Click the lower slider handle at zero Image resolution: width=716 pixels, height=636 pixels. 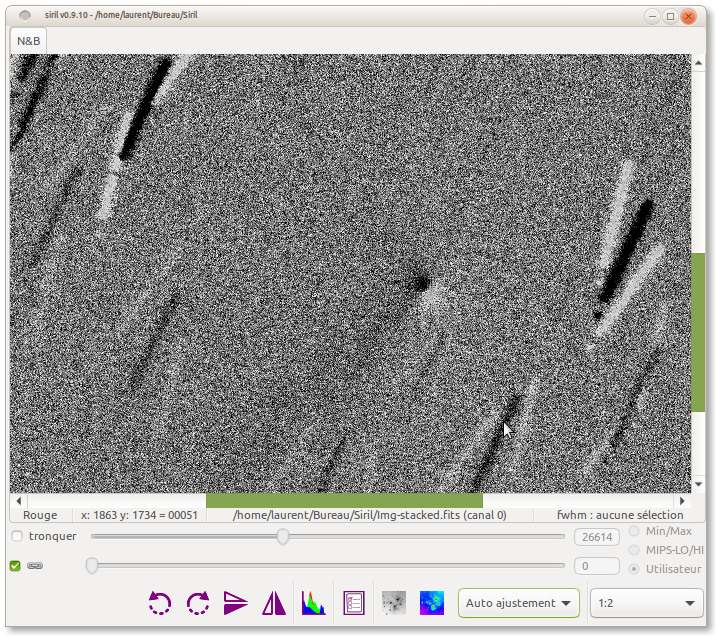pos(92,566)
